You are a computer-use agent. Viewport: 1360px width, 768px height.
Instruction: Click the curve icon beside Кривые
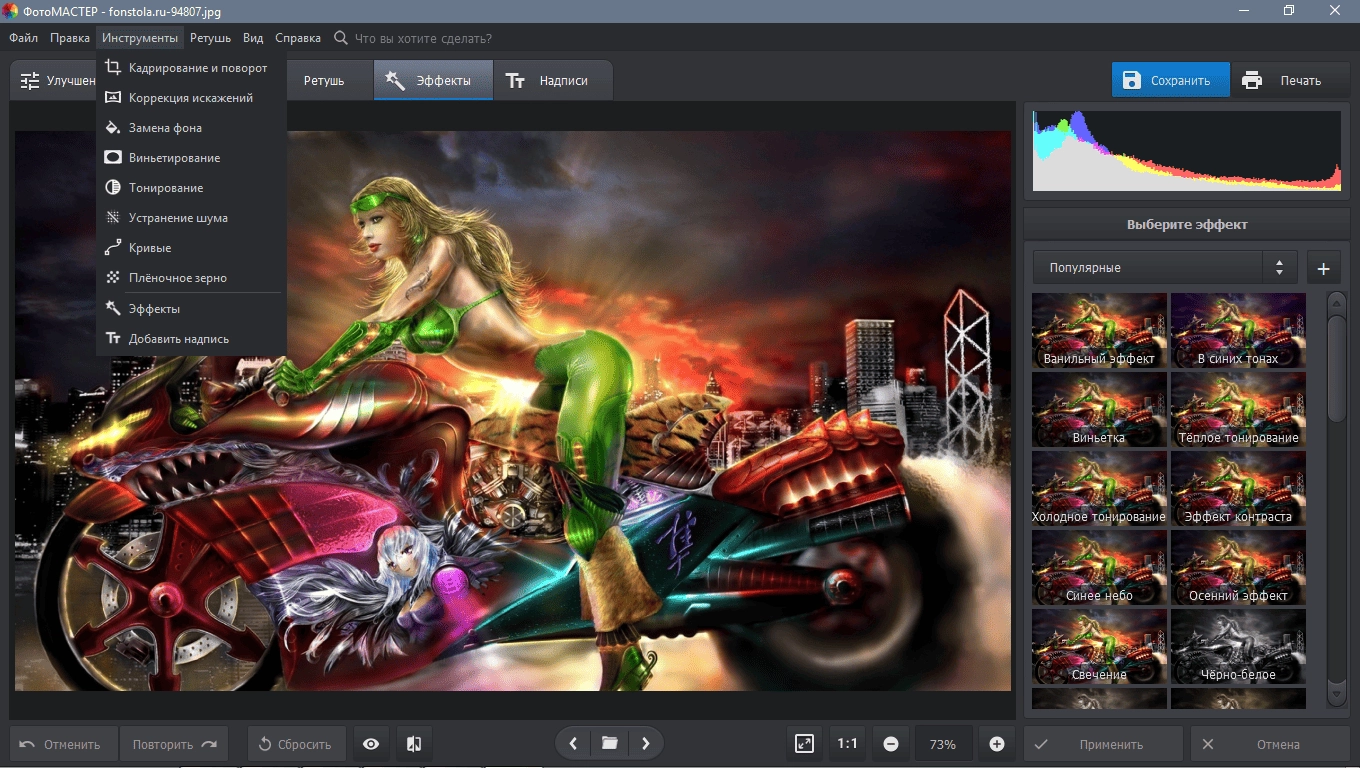click(113, 248)
